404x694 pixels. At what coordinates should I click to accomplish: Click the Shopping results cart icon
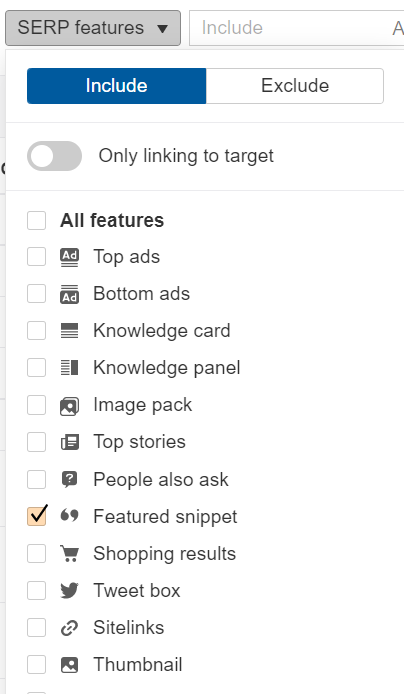click(69, 554)
